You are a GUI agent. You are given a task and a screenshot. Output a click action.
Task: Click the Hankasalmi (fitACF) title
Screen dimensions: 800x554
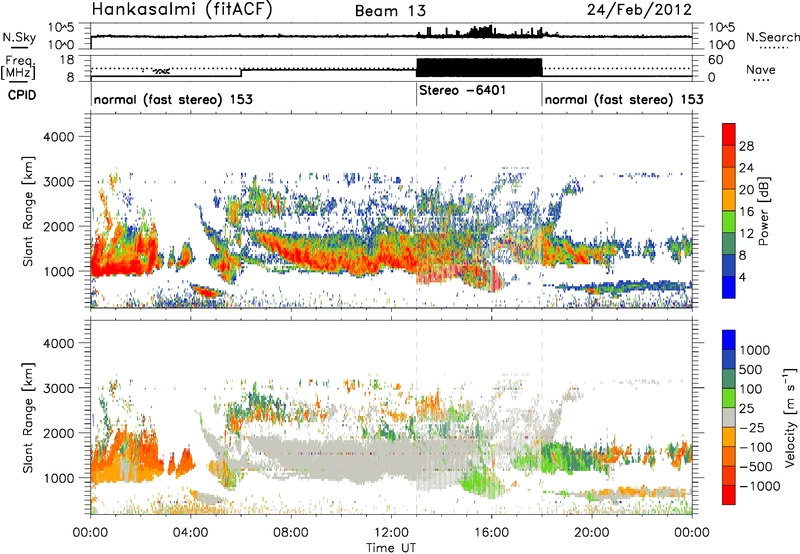pyautogui.click(x=182, y=10)
